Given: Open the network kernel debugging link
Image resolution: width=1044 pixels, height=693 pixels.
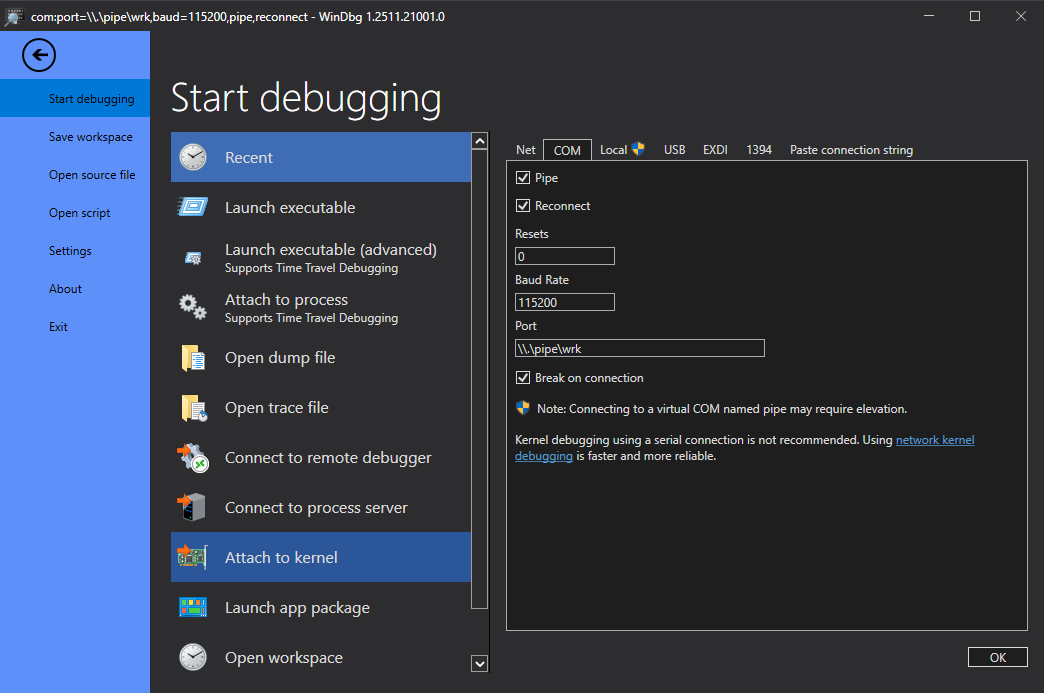Looking at the screenshot, I should (x=934, y=440).
